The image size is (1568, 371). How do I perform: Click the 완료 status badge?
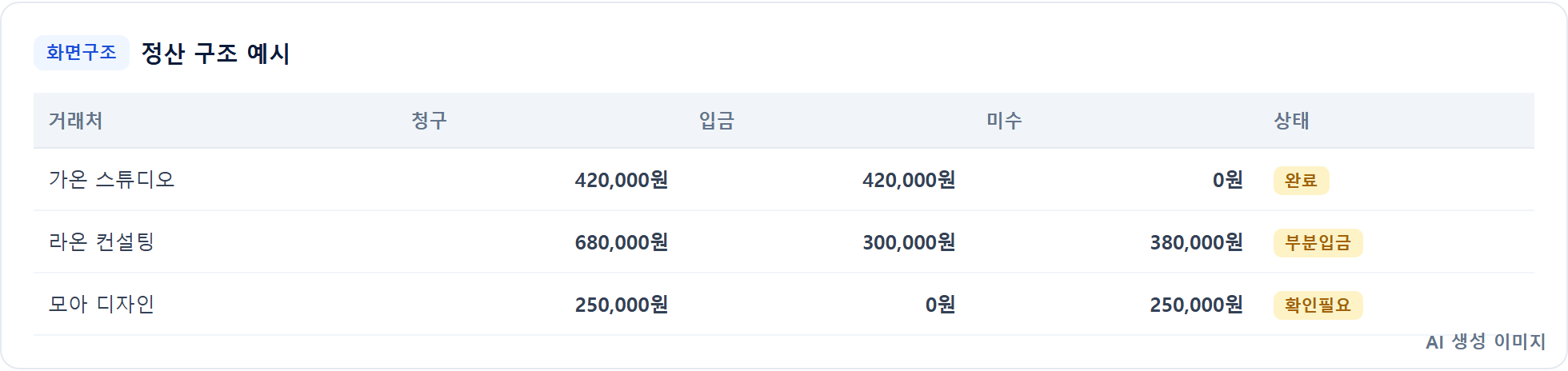[x=1301, y=181]
